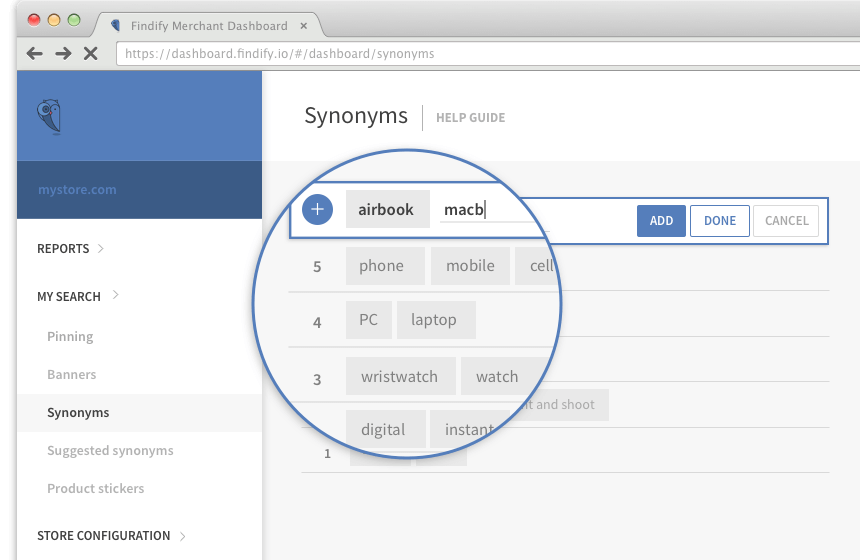The height and width of the screenshot is (560, 860).
Task: Open the HELP GUIDE link
Action: click(470, 118)
